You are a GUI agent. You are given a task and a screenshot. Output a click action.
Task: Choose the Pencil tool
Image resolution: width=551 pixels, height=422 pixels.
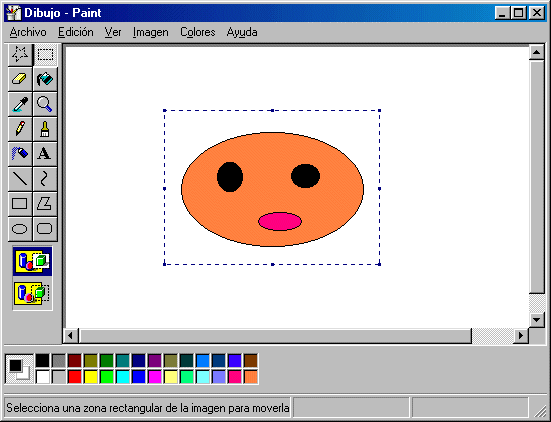pos(20,129)
